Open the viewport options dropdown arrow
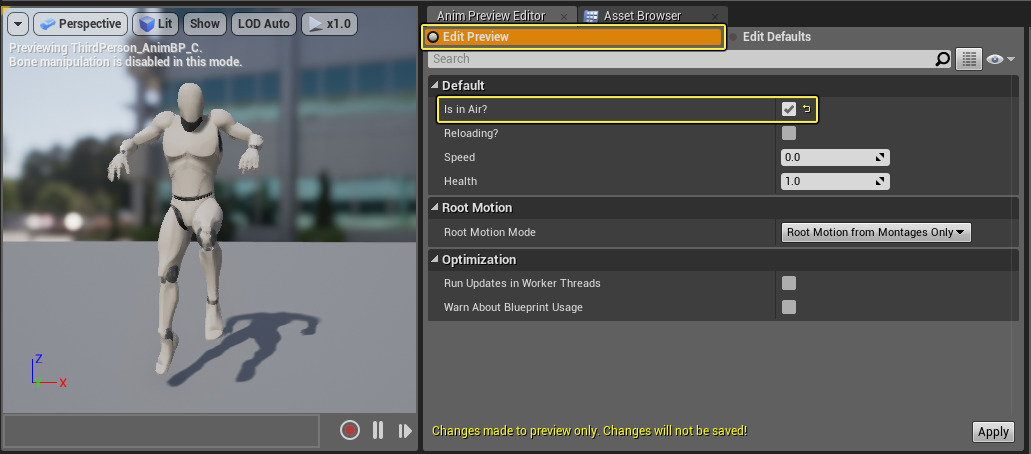The image size is (1031, 454). tap(17, 24)
